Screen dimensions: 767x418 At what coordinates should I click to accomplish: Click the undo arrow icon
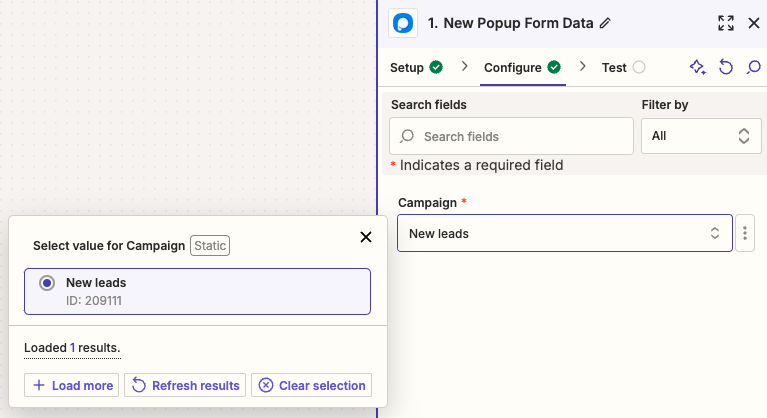[727, 68]
